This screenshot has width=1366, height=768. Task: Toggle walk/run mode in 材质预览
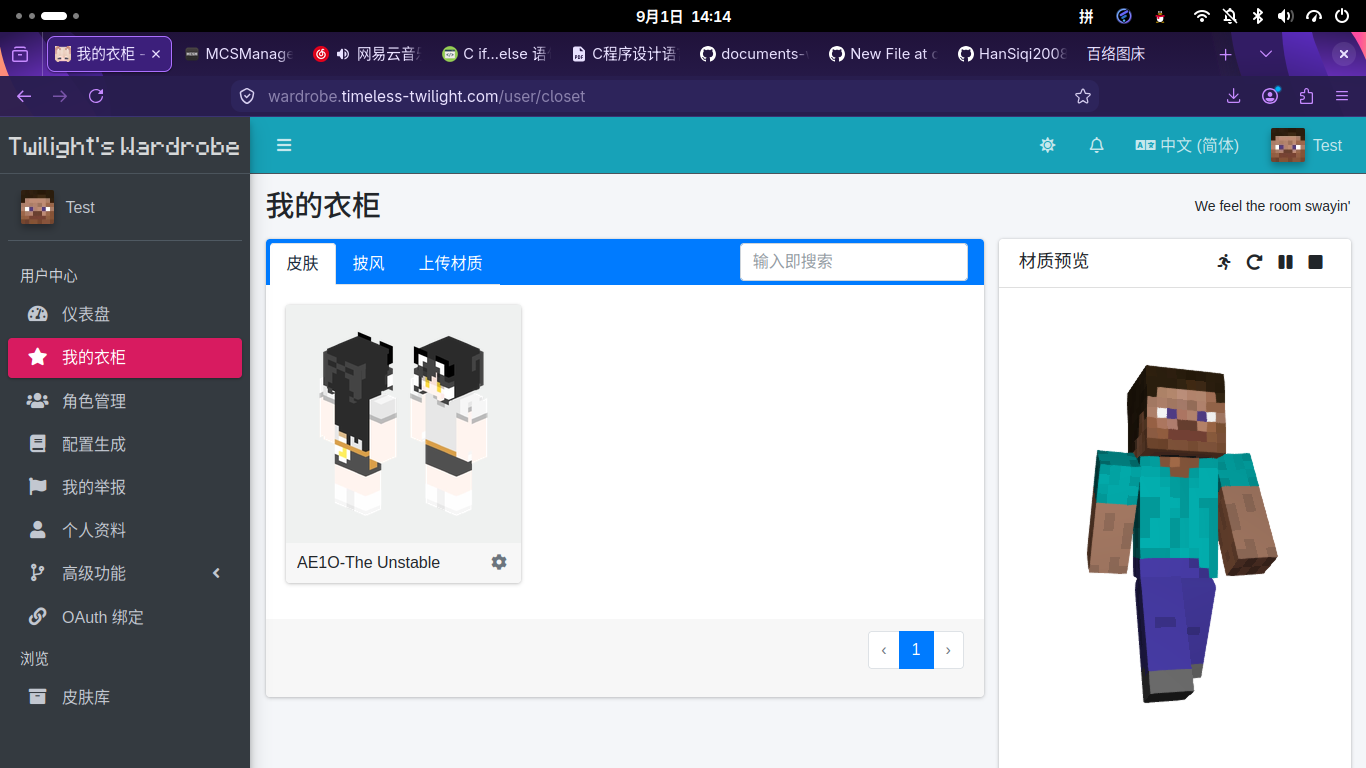(1224, 262)
